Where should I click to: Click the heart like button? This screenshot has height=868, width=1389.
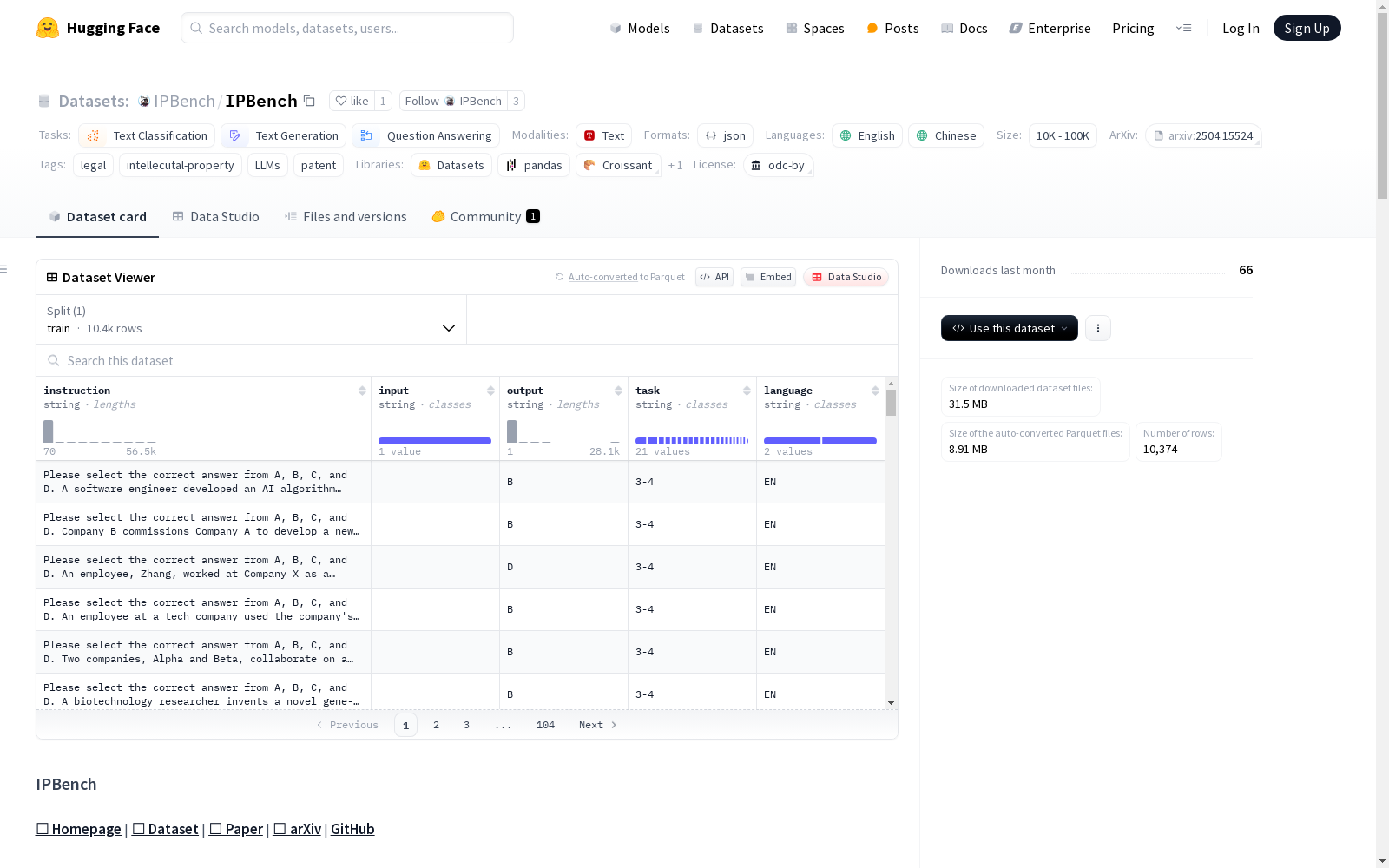pos(352,101)
